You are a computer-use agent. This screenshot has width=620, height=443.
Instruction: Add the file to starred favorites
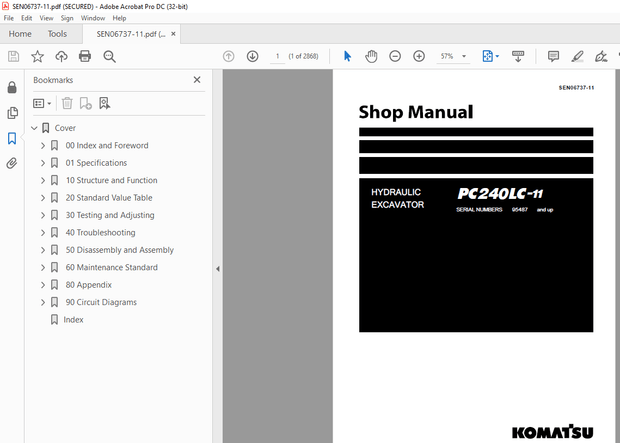(38, 57)
